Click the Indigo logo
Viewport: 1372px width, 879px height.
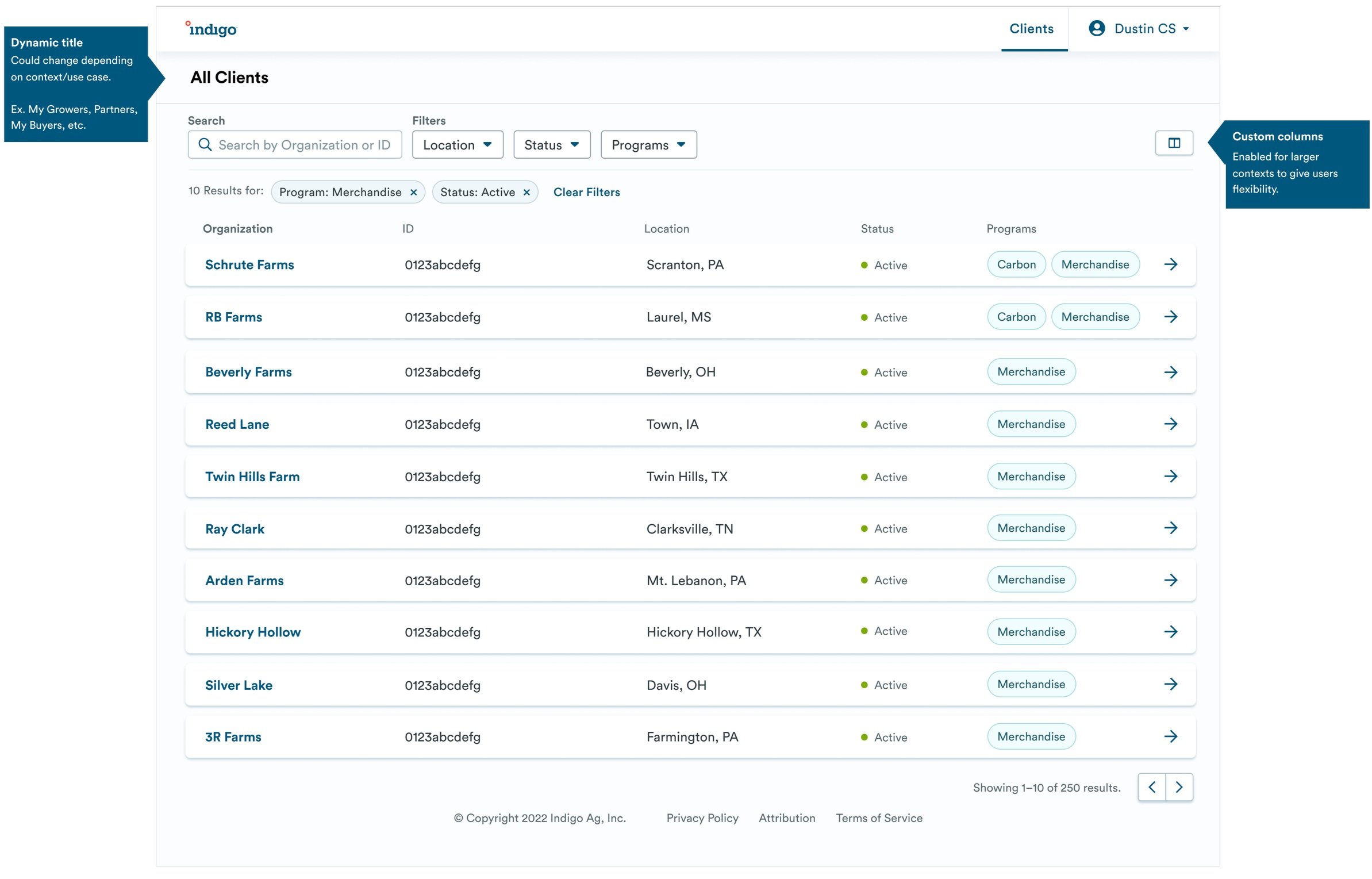pyautogui.click(x=210, y=29)
